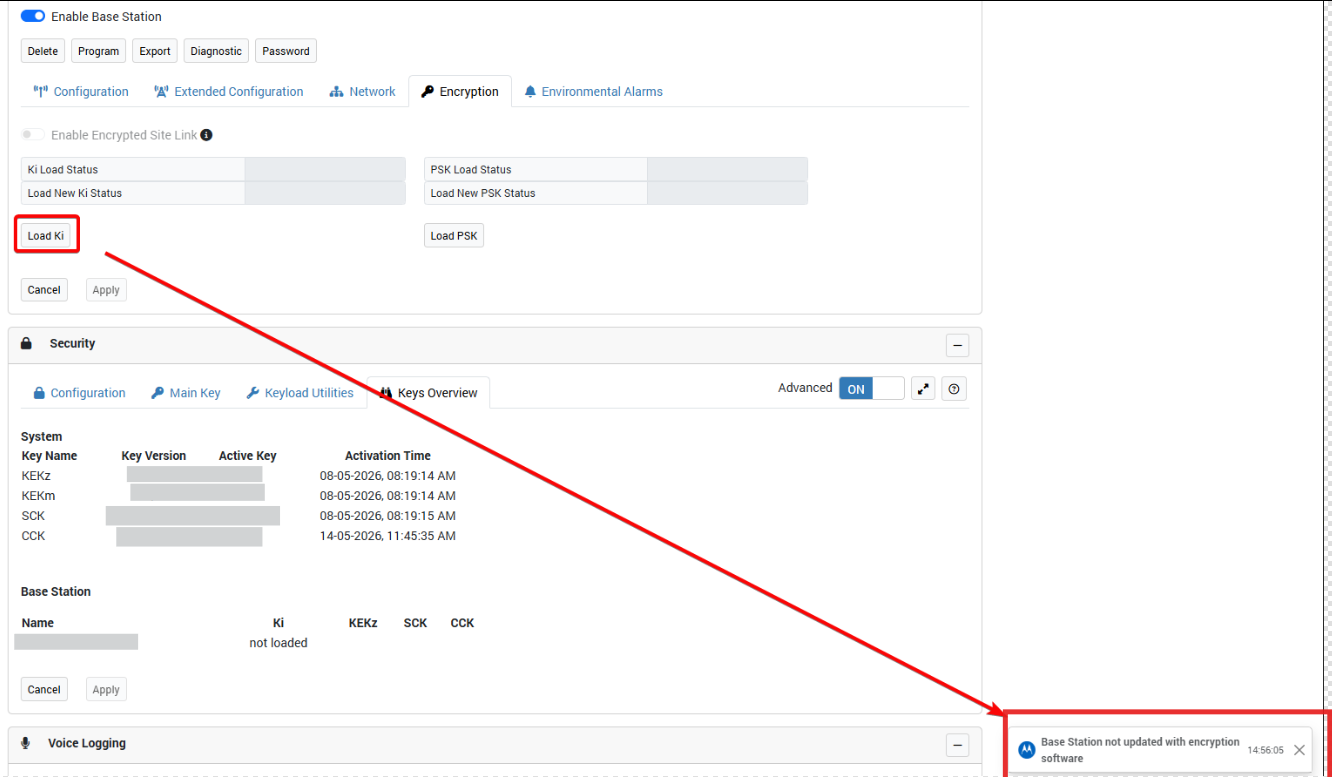Image resolution: width=1332 pixels, height=777 pixels.
Task: Click the Load Ki button
Action: [x=46, y=236]
